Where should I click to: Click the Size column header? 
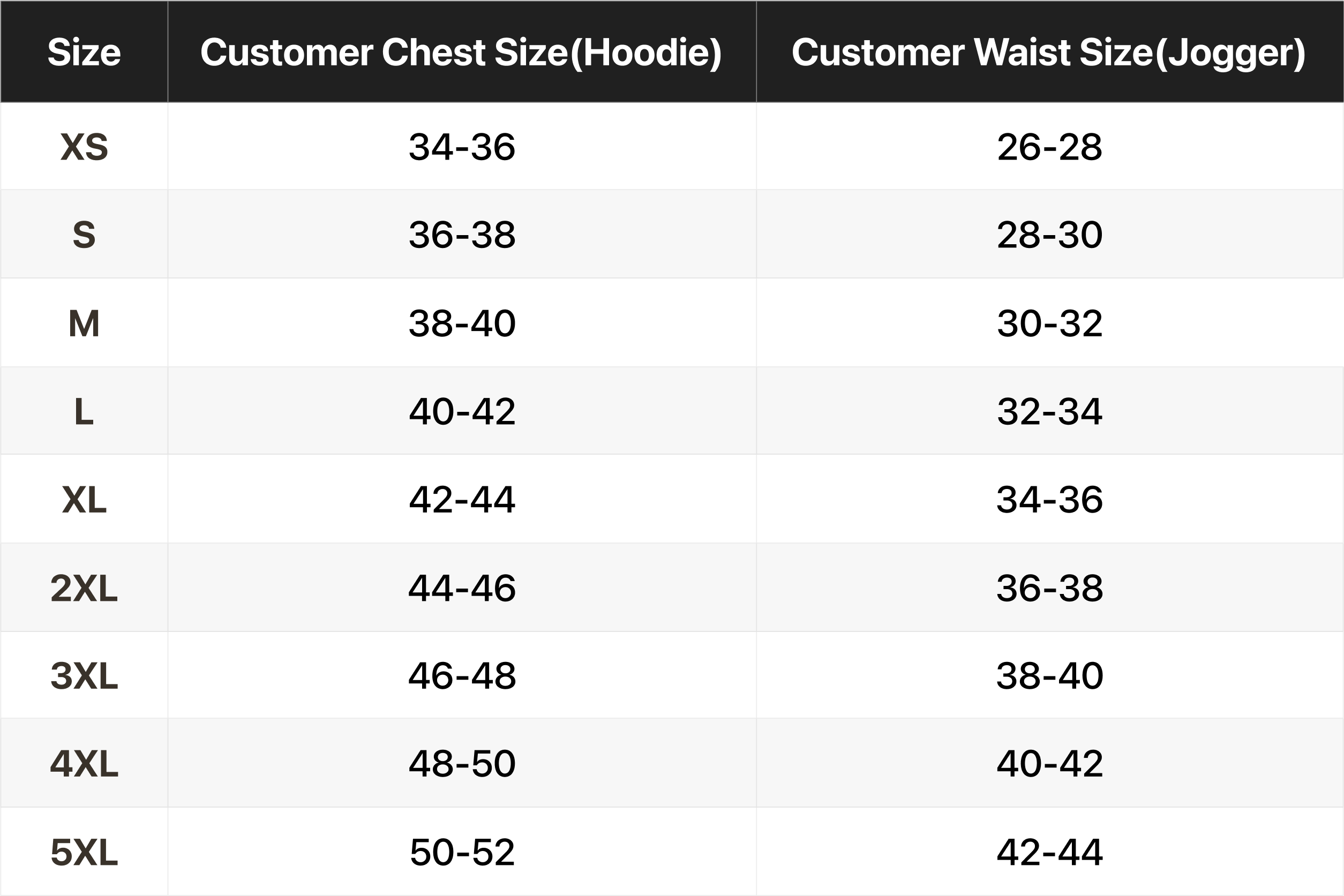[84, 52]
